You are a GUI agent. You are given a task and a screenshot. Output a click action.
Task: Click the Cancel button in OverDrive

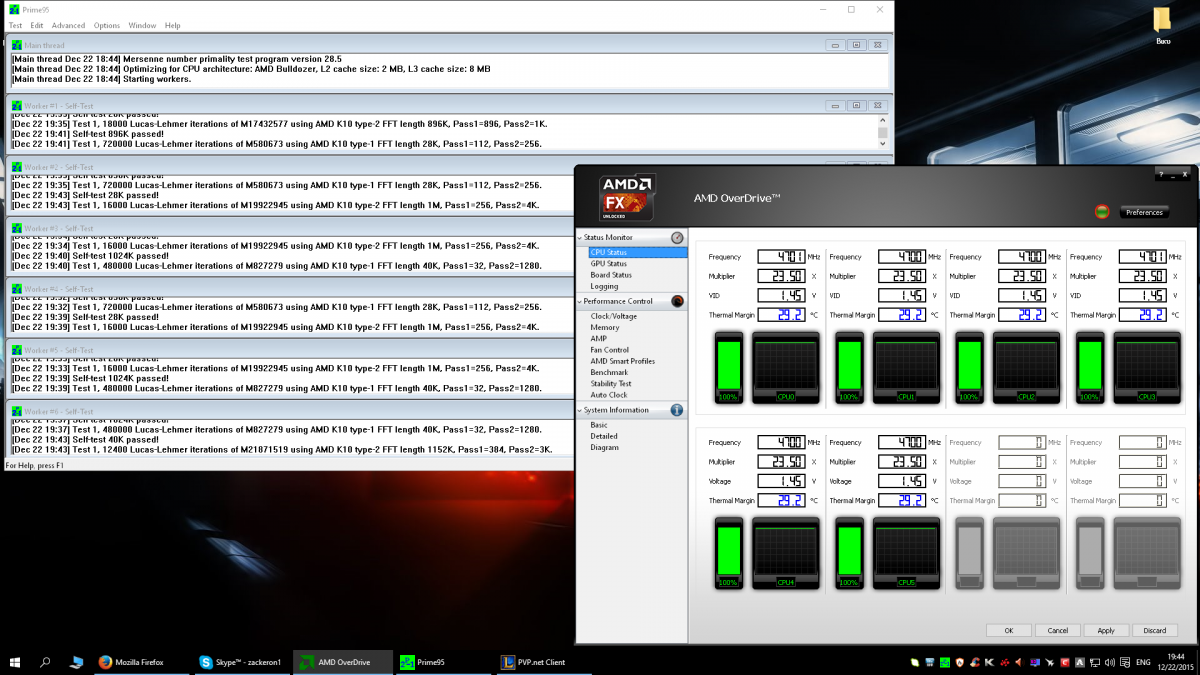coord(1057,631)
